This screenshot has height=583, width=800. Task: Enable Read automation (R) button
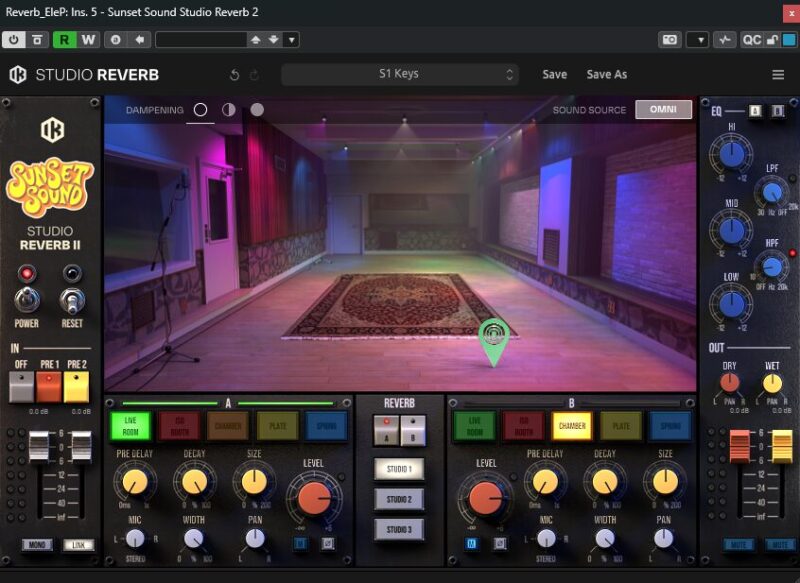[64, 40]
